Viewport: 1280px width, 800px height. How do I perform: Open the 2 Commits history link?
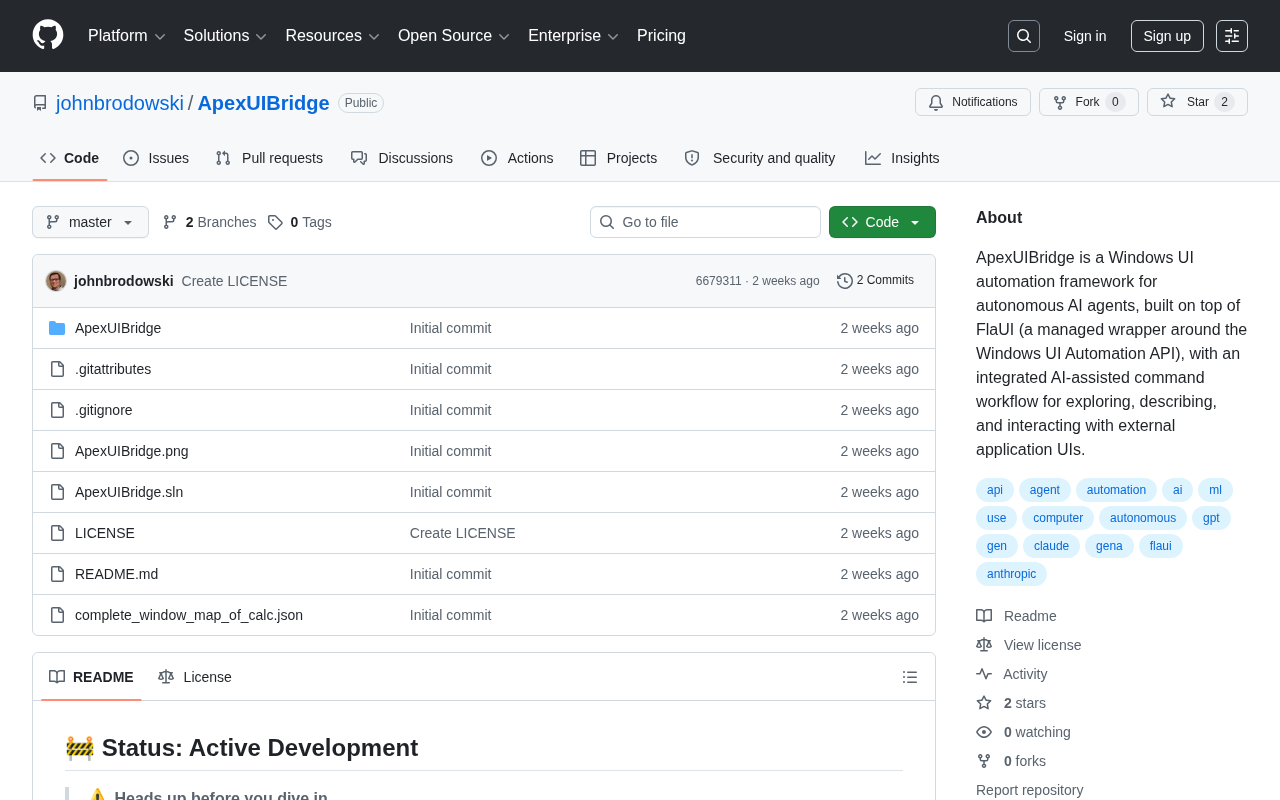pos(876,281)
